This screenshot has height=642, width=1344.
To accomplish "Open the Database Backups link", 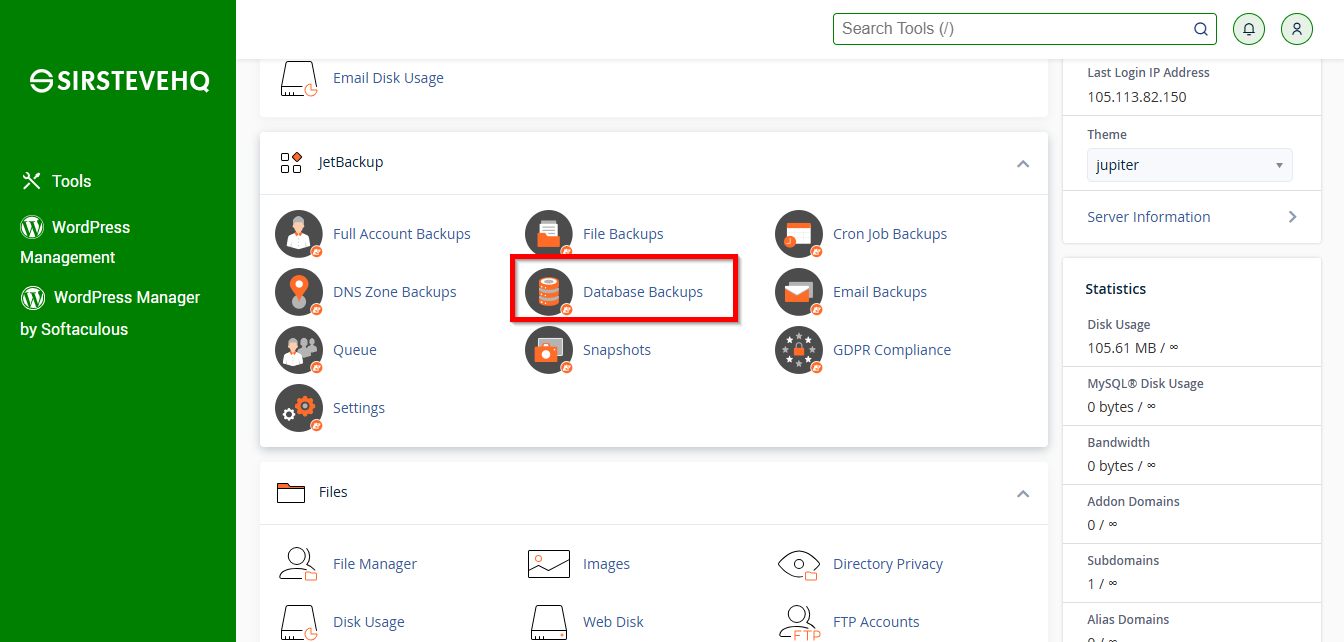I will [x=643, y=292].
